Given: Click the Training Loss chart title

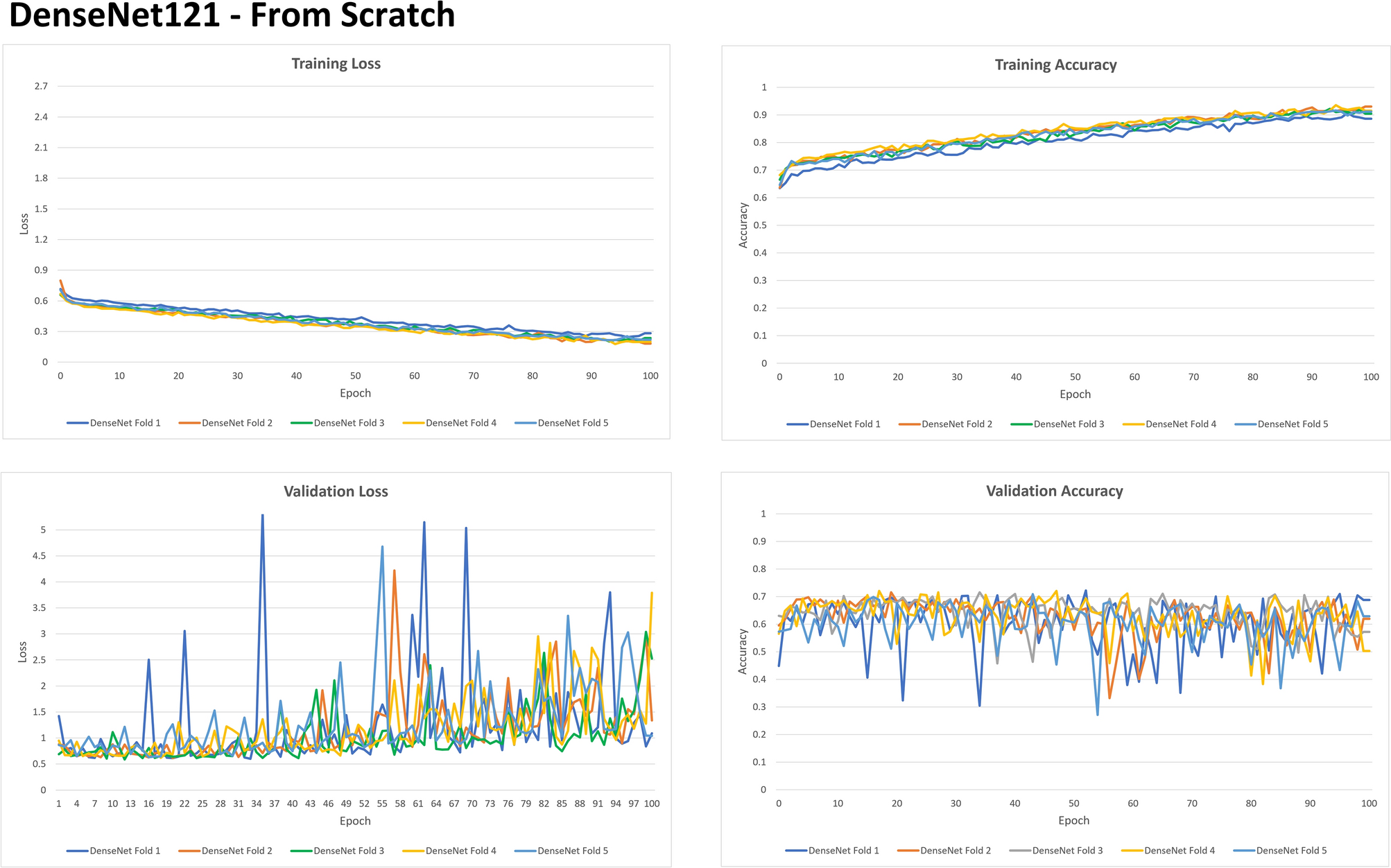Looking at the screenshot, I should point(336,64).
